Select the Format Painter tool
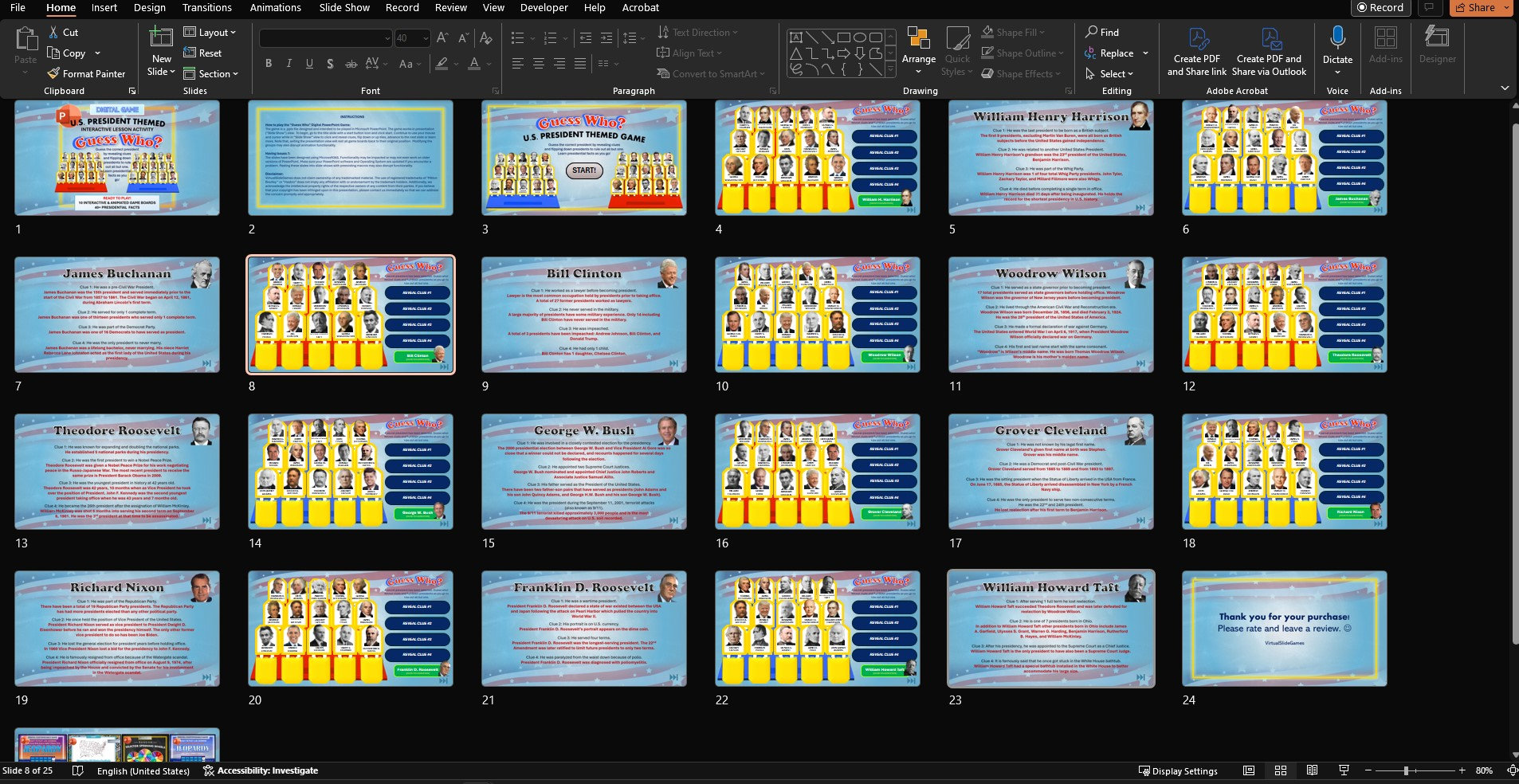Image resolution: width=1519 pixels, height=784 pixels. pyautogui.click(x=86, y=73)
